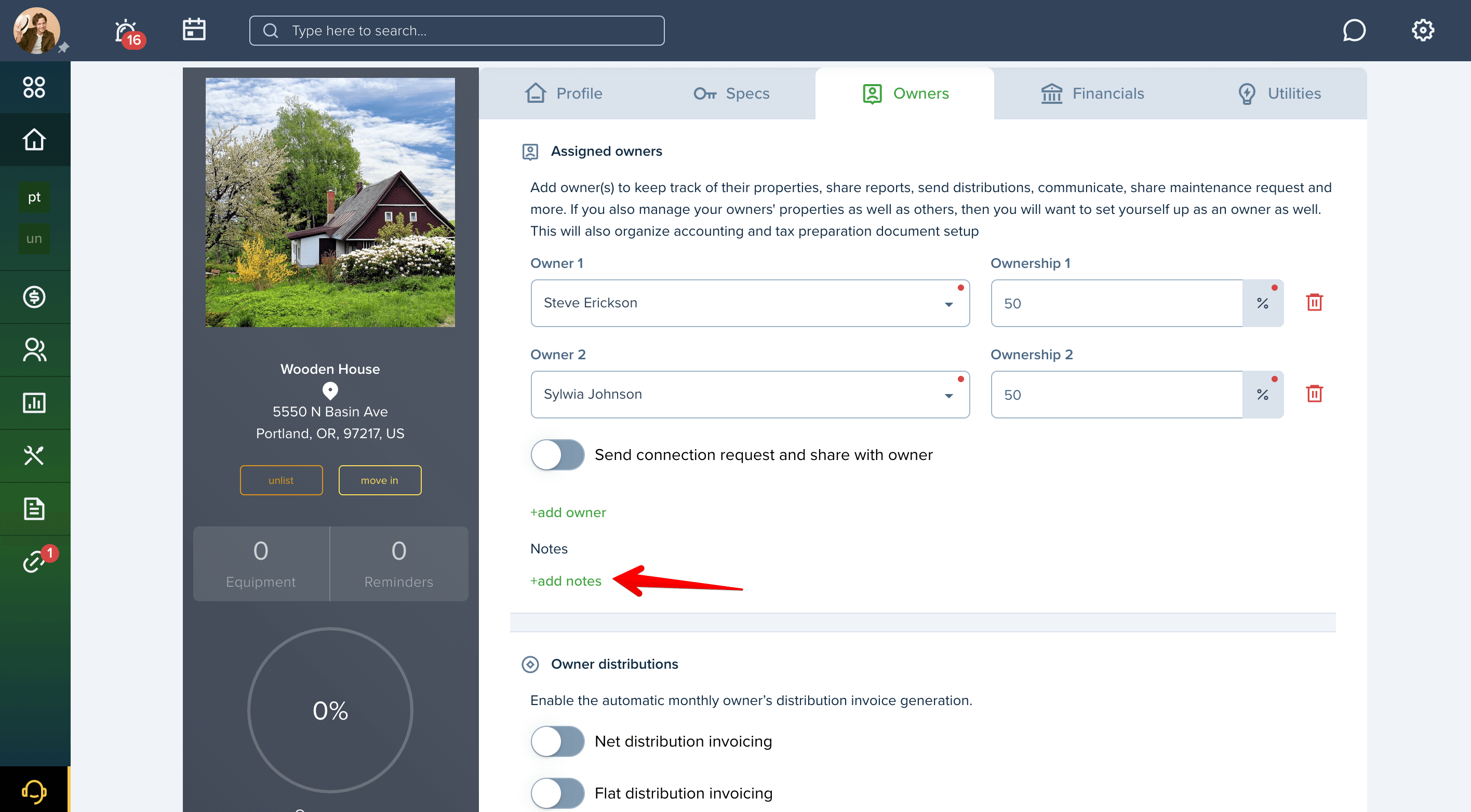Switch to the Profile tab
Screen dimensions: 1471x812
tap(563, 93)
